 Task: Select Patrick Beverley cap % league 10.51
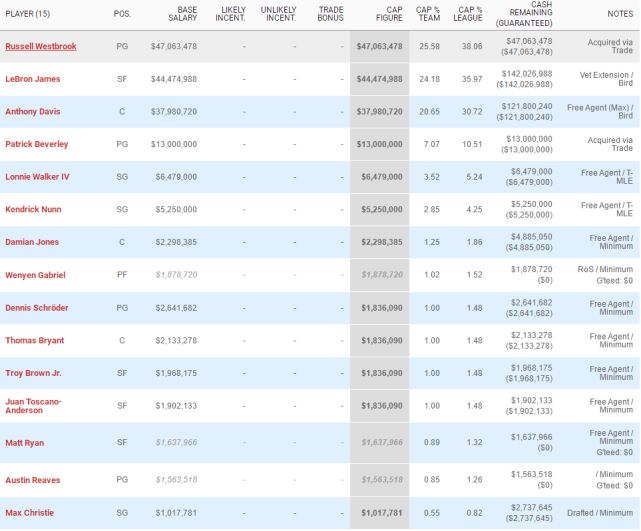472,144
